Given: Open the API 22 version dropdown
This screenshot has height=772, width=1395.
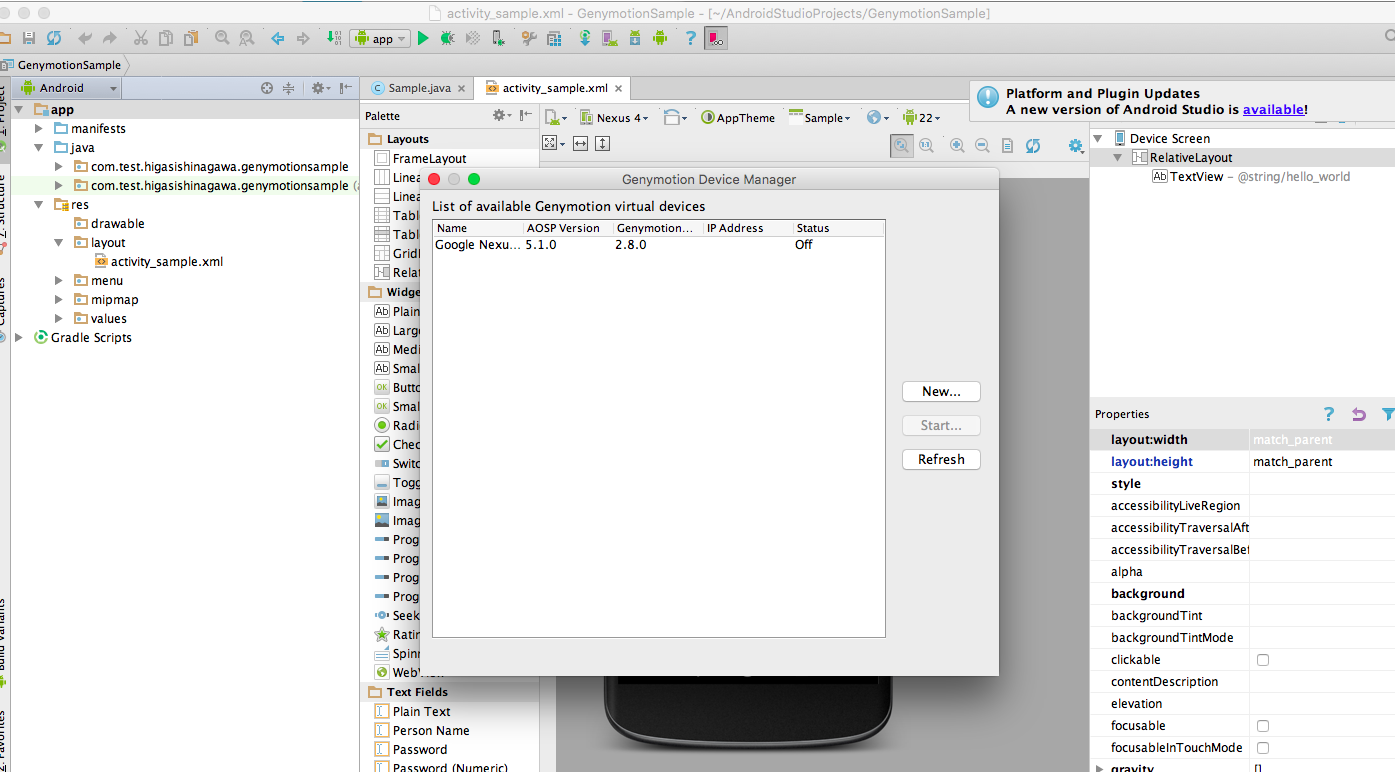Looking at the screenshot, I should [x=921, y=117].
